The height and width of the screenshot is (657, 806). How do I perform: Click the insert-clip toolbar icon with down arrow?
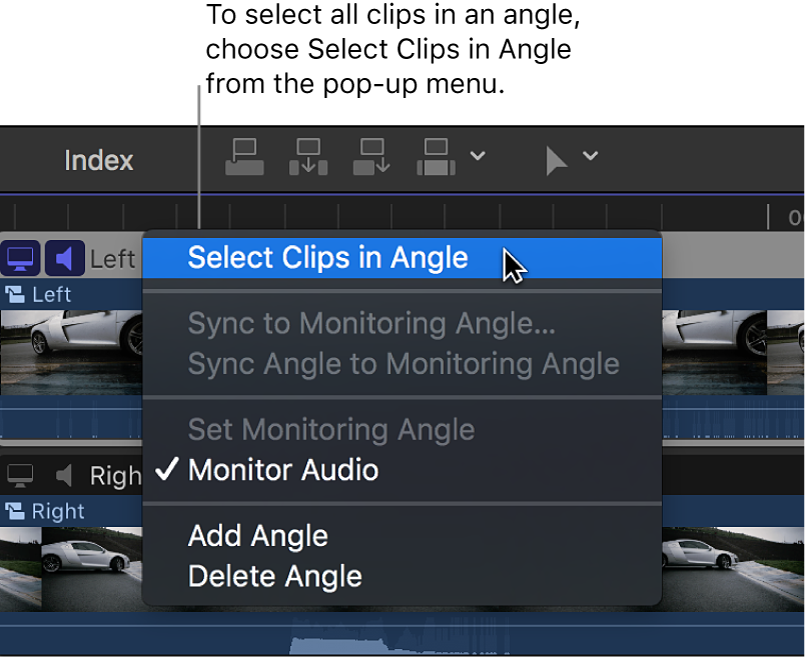point(308,156)
